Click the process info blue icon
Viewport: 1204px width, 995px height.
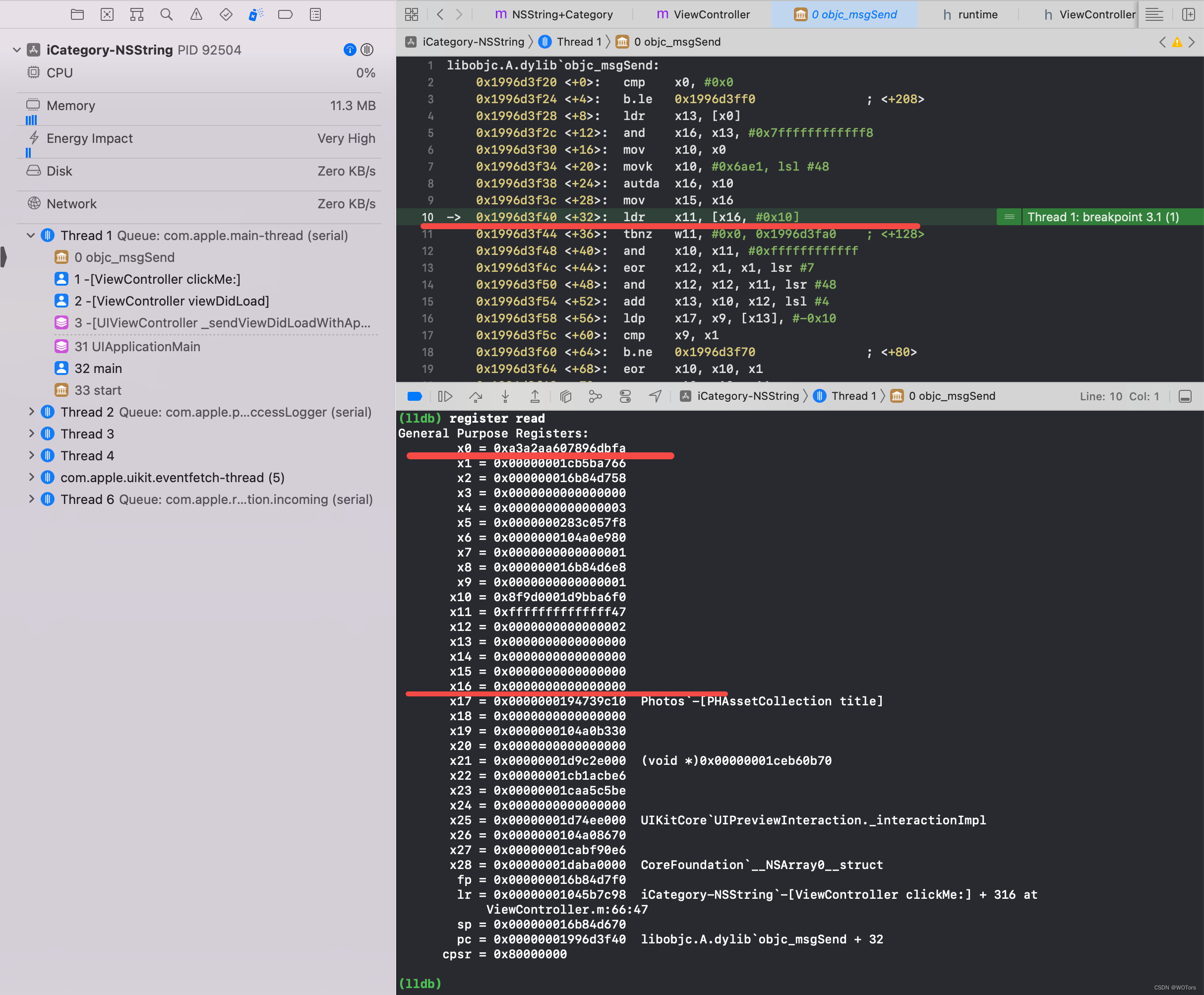pyautogui.click(x=350, y=50)
